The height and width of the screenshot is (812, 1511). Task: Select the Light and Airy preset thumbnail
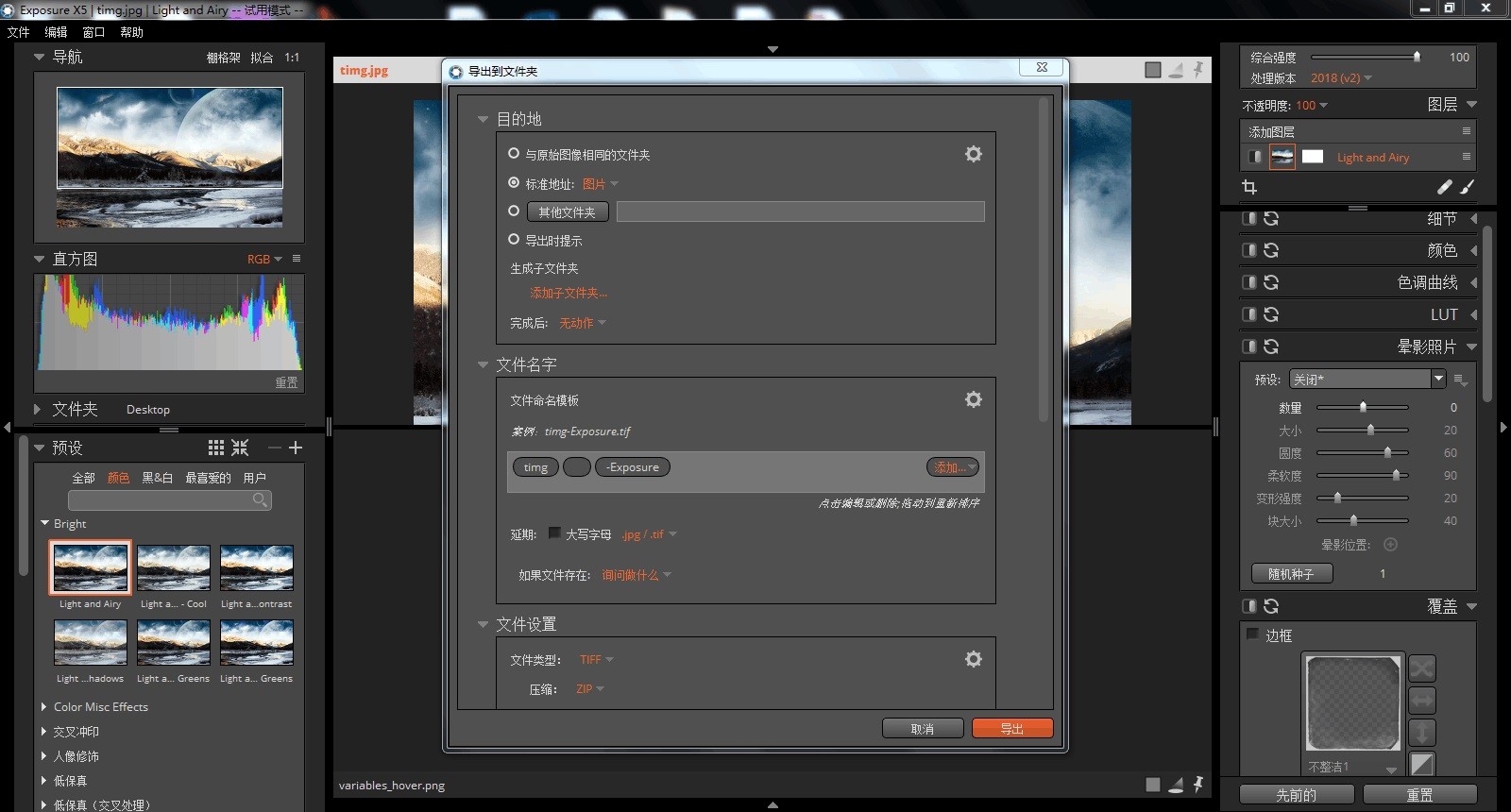click(x=91, y=567)
